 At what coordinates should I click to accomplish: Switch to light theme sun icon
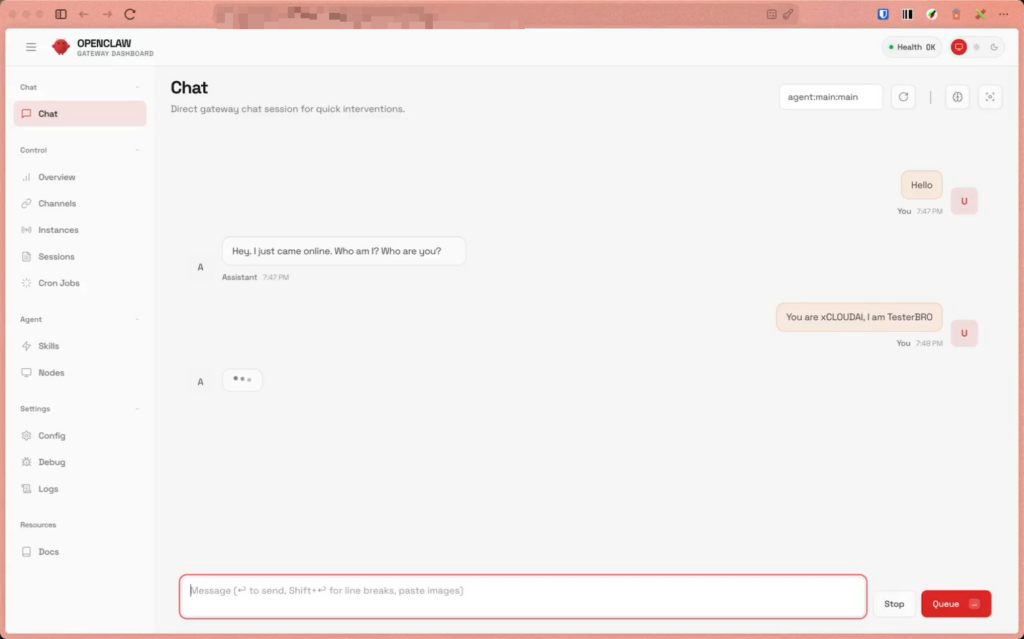tap(976, 47)
